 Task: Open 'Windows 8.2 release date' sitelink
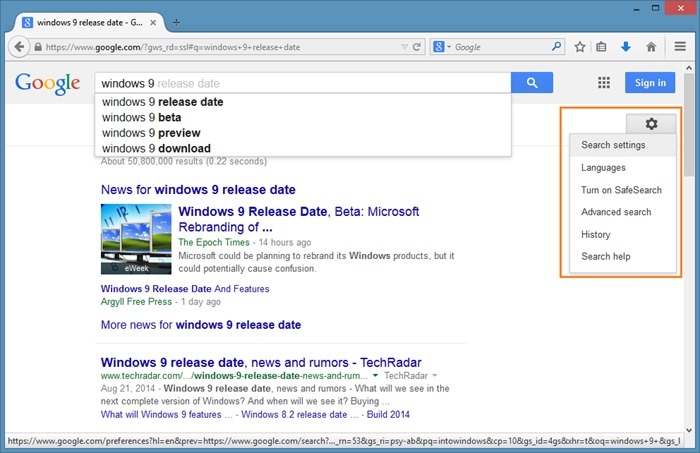(299, 414)
